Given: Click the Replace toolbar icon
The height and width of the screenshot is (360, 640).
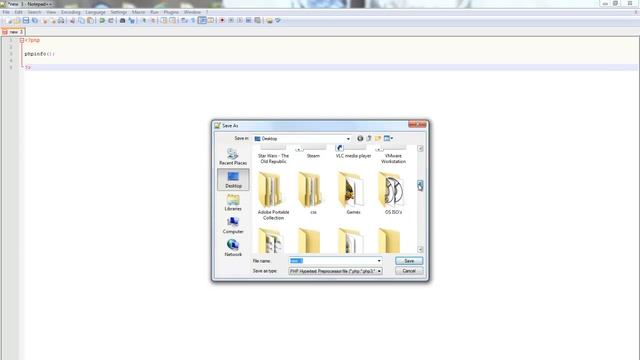Looking at the screenshot, I should click(131, 20).
